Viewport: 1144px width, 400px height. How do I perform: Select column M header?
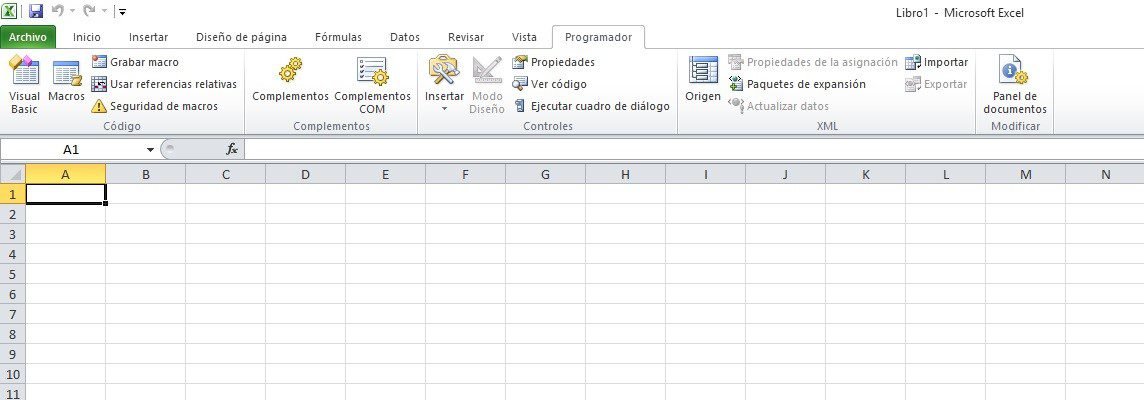[1025, 174]
